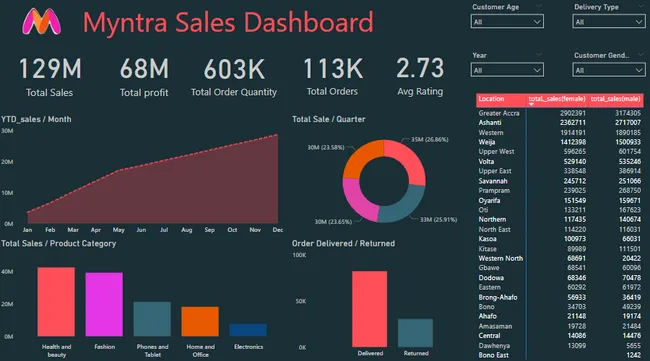The image size is (650, 361).
Task: Click the Total Sales / Product Category title
Action: coord(58,244)
